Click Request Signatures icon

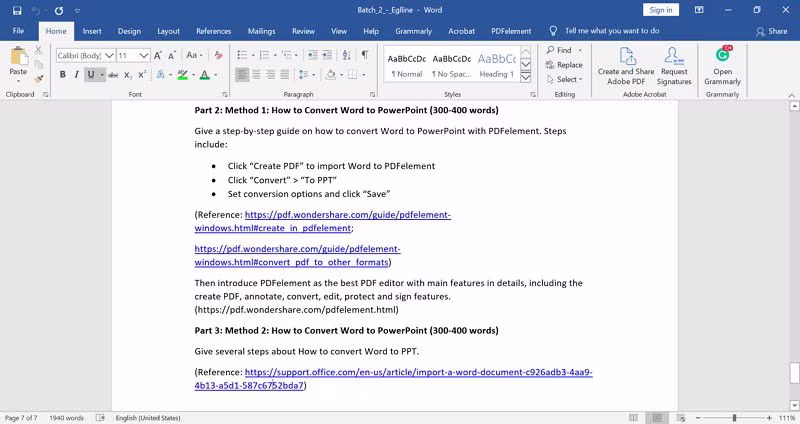click(673, 66)
